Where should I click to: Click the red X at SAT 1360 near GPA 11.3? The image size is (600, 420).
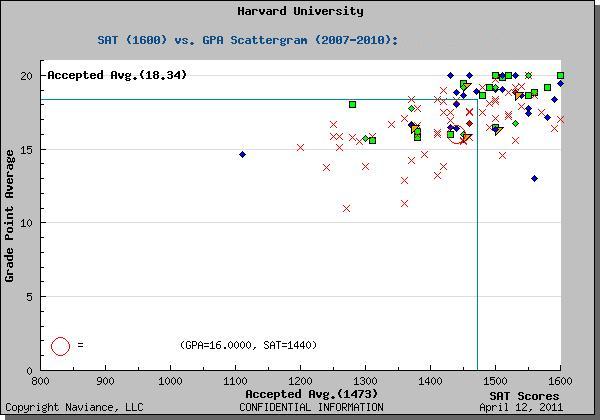[x=404, y=203]
